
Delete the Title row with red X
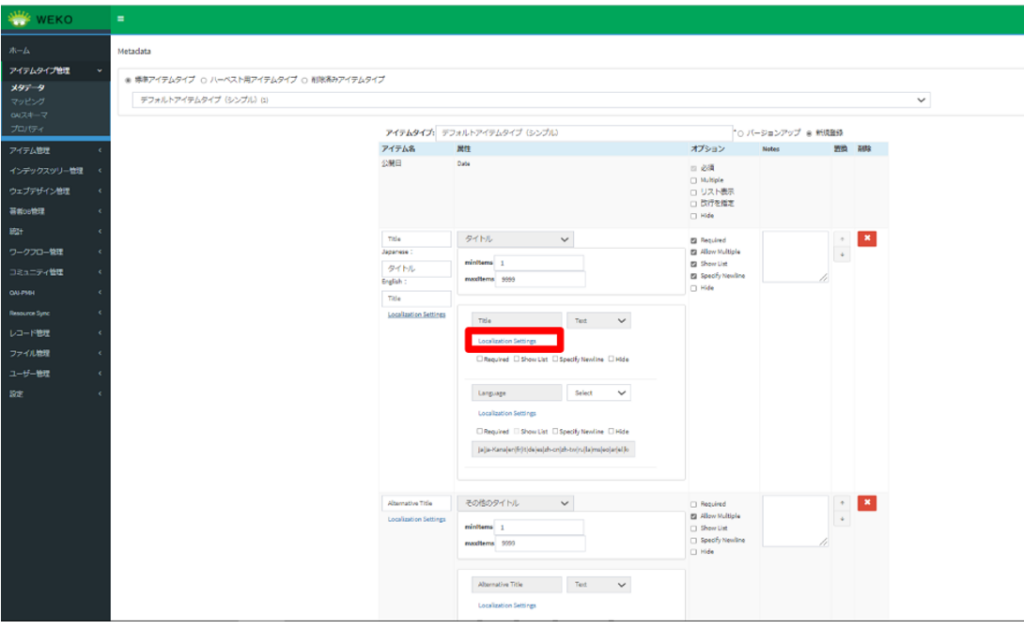[x=867, y=239]
